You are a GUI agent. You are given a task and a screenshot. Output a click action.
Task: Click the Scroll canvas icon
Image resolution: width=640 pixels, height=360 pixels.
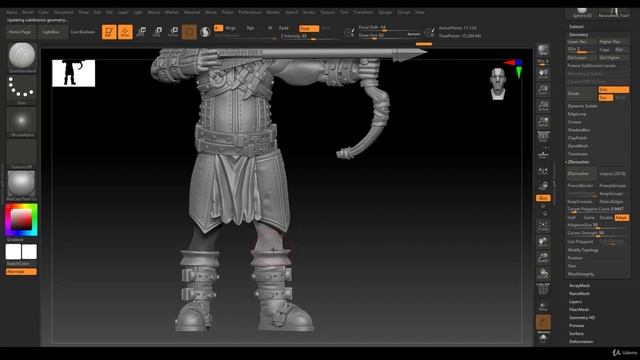(543, 74)
